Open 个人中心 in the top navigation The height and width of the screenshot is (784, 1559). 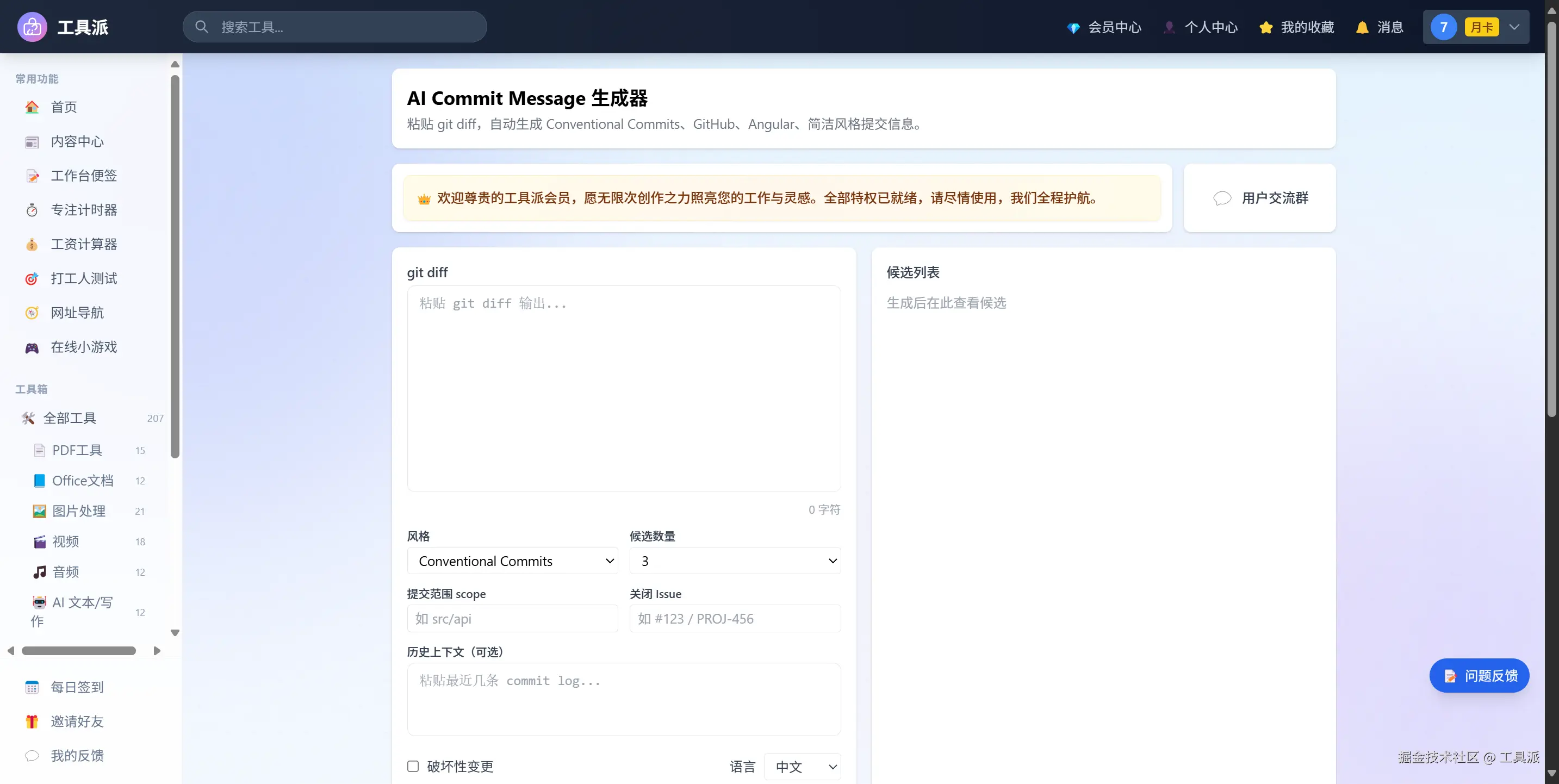(x=1200, y=27)
